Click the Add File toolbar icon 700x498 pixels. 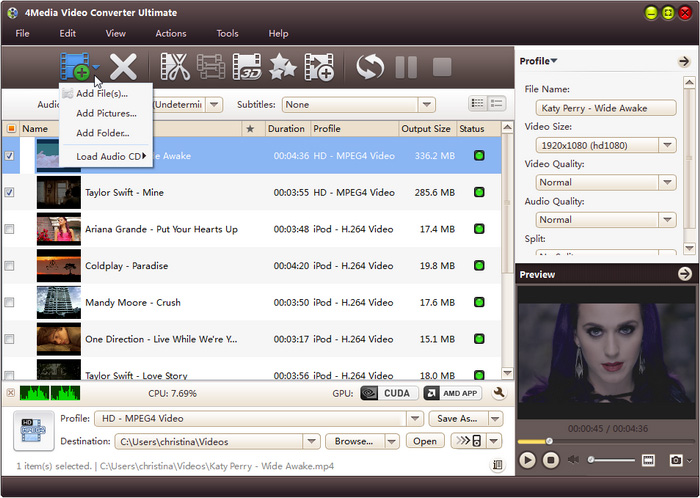tap(74, 66)
